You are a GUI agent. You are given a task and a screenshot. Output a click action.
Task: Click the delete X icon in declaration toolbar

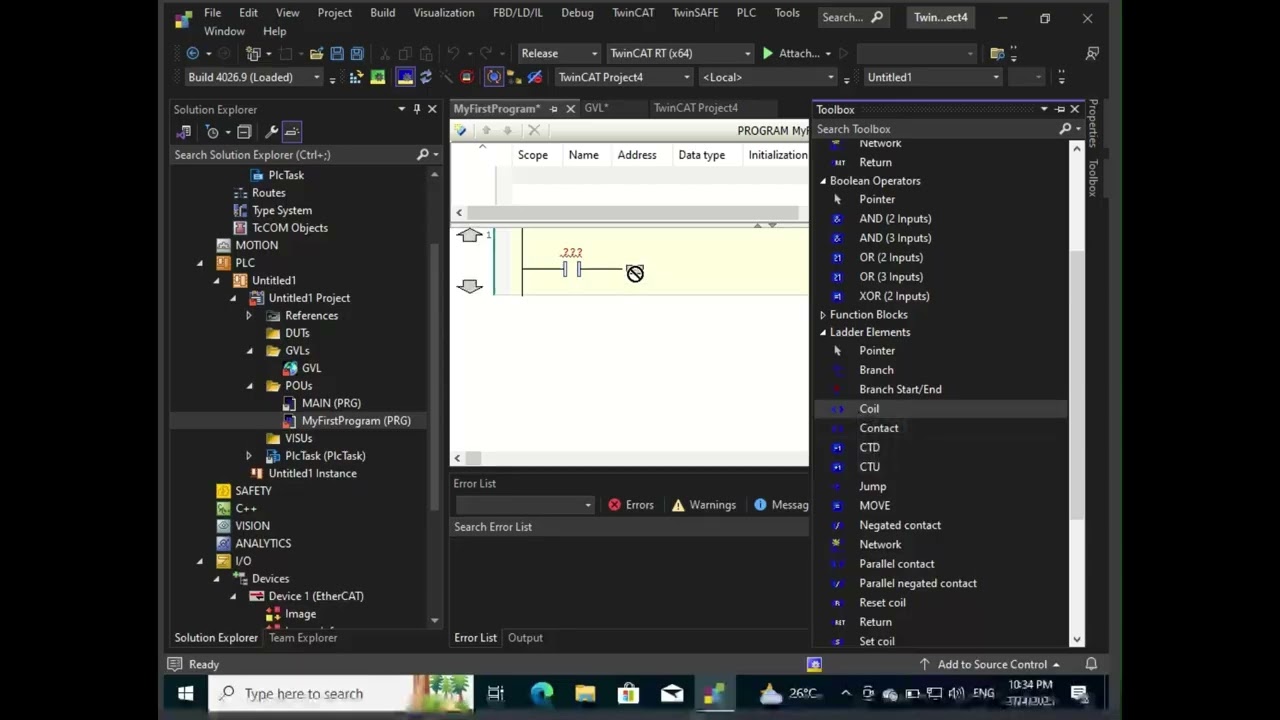pyautogui.click(x=534, y=130)
